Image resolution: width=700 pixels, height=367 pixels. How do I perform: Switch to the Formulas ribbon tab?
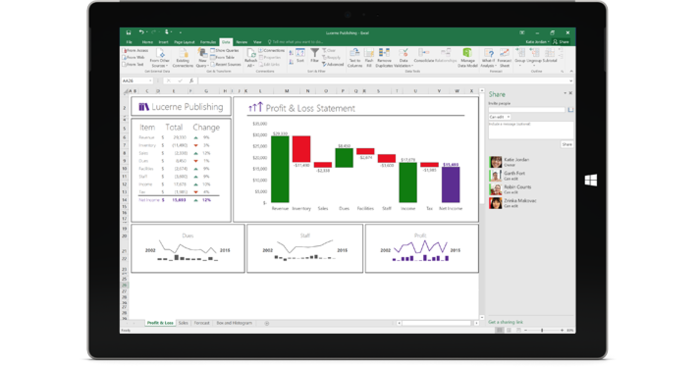(x=208, y=42)
